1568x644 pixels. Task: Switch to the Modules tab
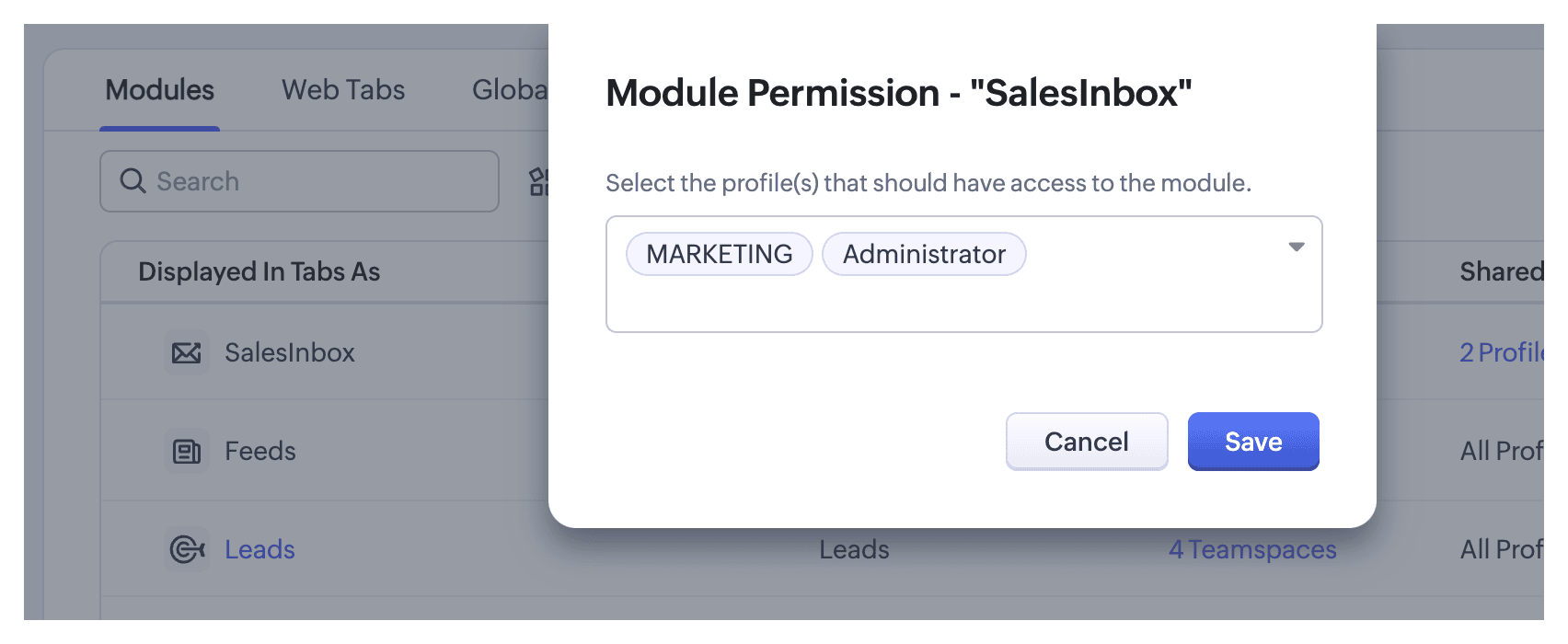point(159,90)
